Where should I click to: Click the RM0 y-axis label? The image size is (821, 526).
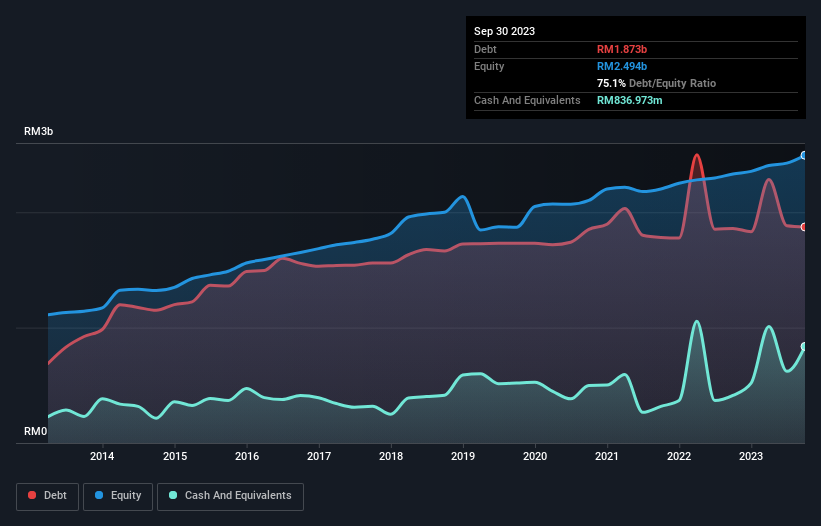click(35, 431)
